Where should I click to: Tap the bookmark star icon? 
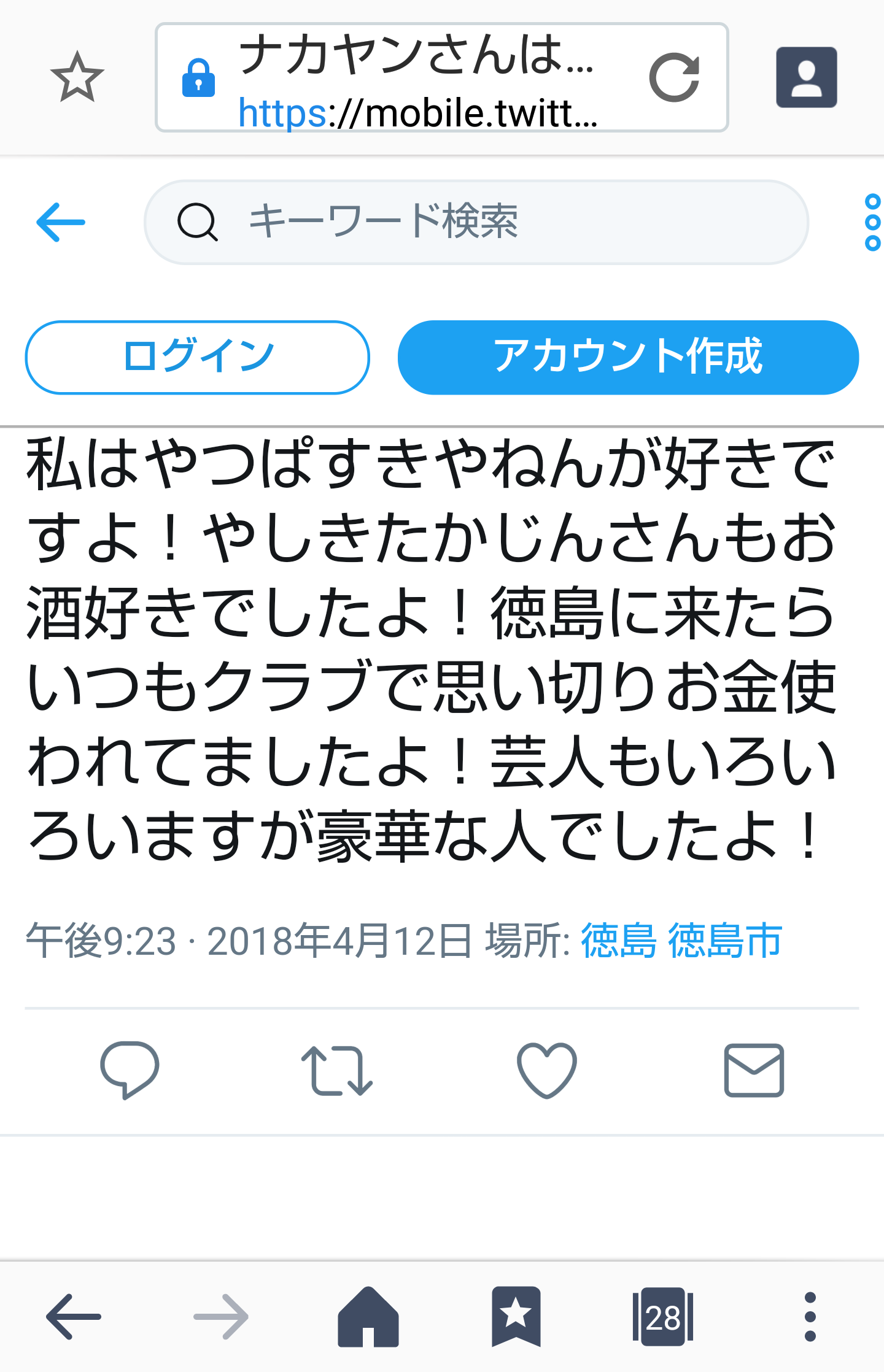[77, 77]
